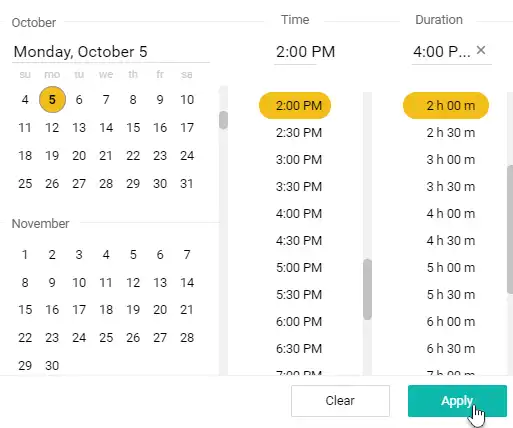Select October 14 in the calendar

click(x=106, y=127)
